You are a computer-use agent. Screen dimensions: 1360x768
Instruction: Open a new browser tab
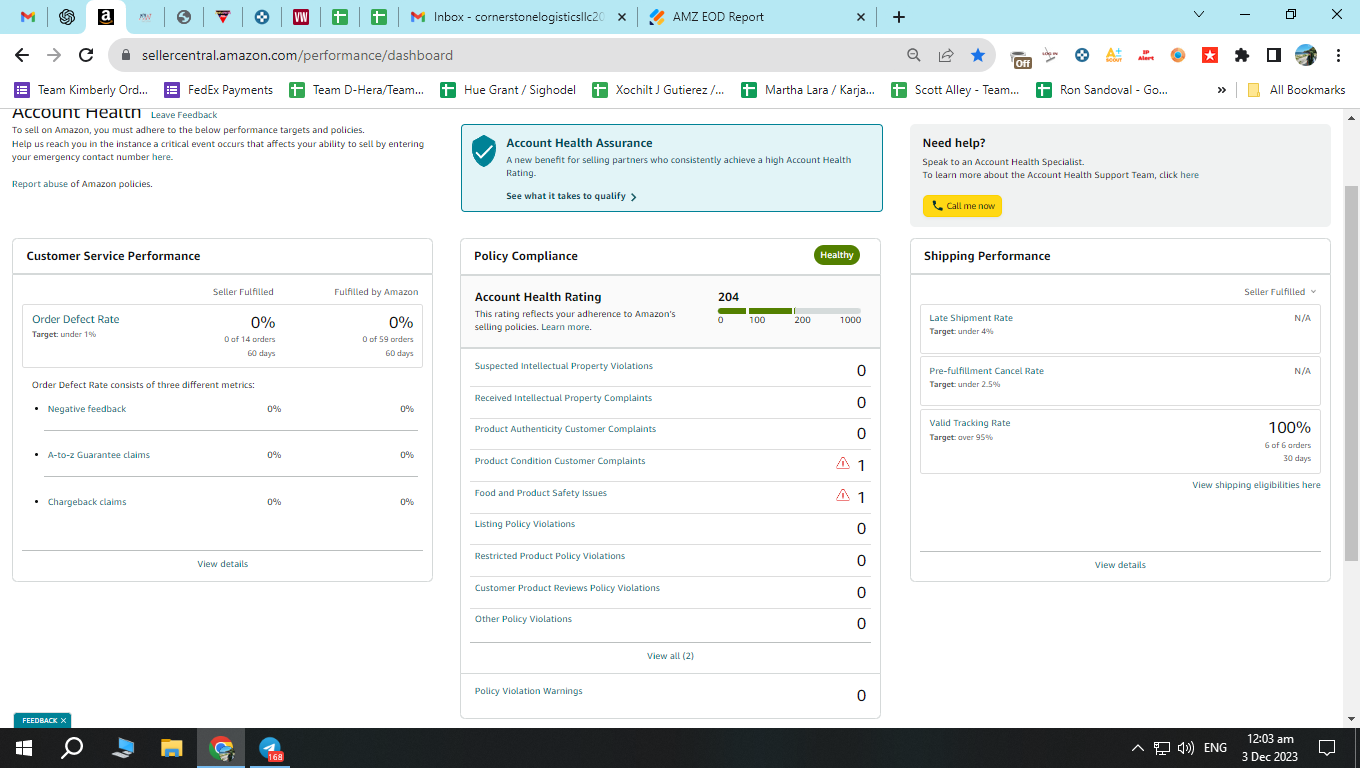899,17
